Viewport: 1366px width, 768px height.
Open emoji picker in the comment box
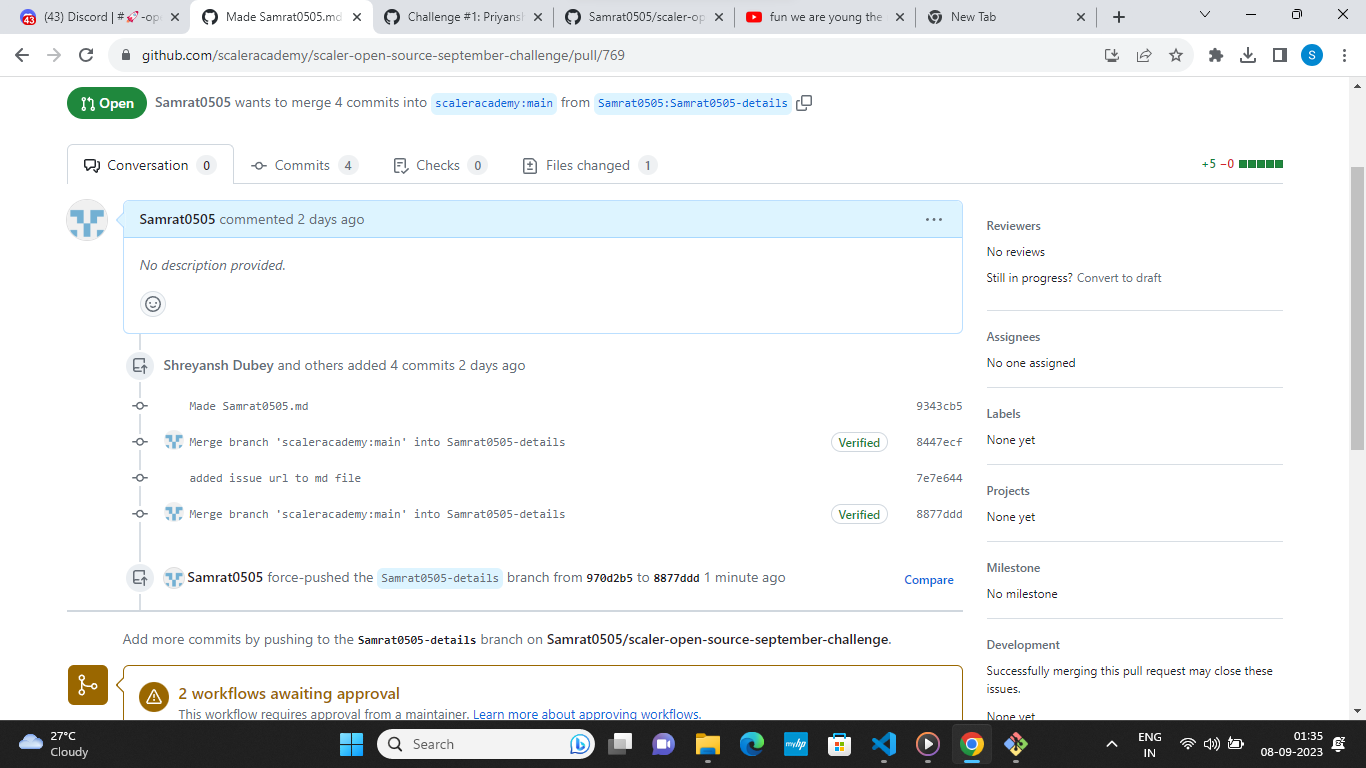152,303
